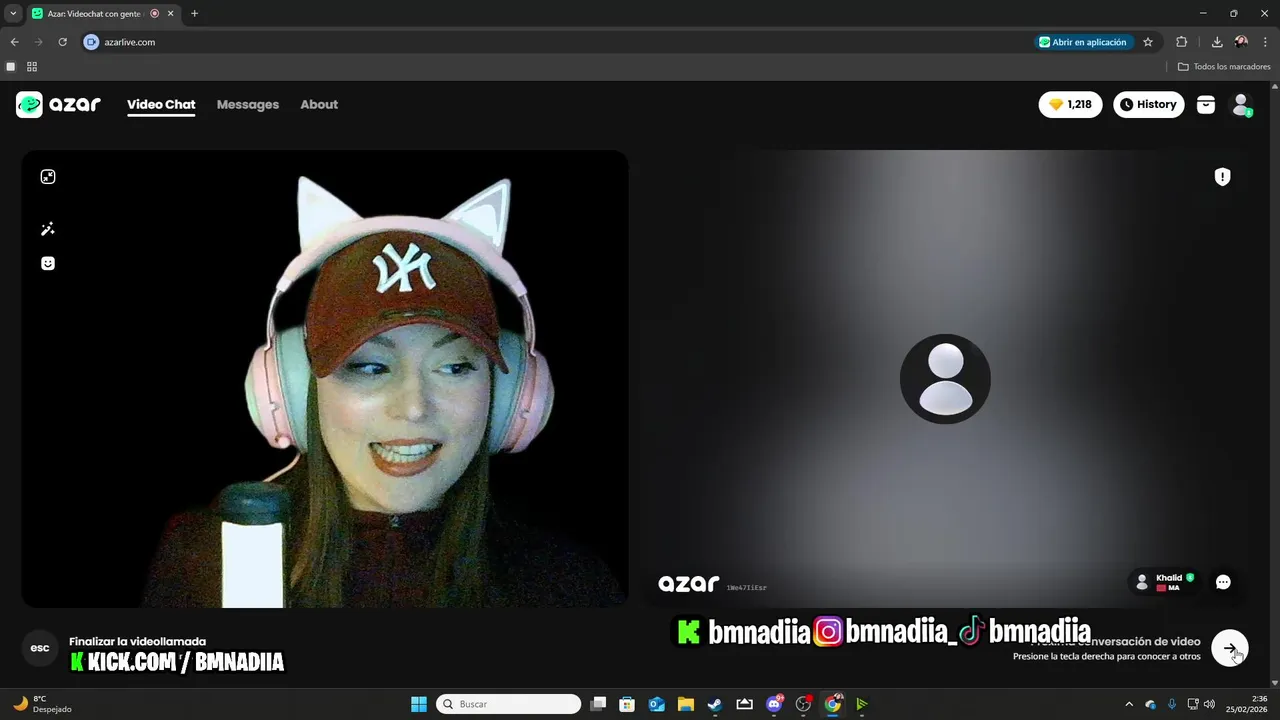
Task: Open Discord from taskbar
Action: pos(774,704)
